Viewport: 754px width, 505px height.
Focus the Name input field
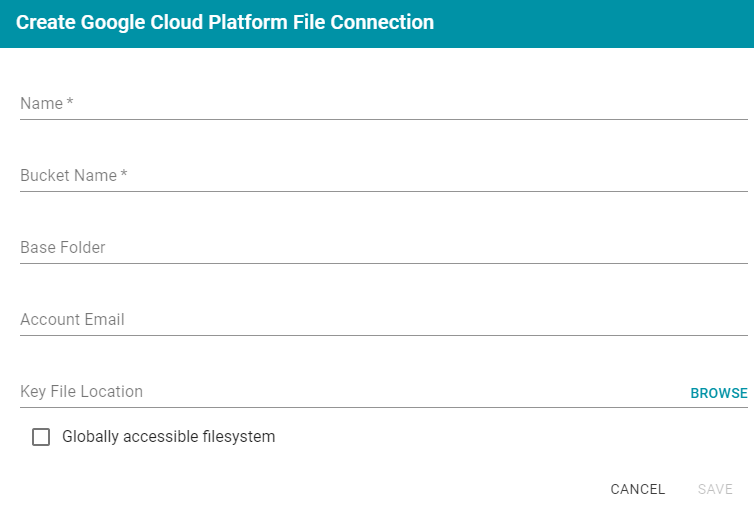[x=384, y=103]
